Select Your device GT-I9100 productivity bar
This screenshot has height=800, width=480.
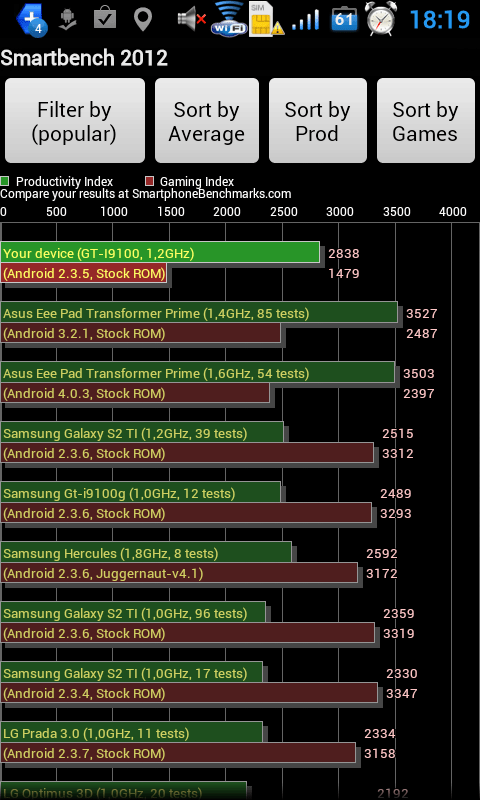[160, 253]
